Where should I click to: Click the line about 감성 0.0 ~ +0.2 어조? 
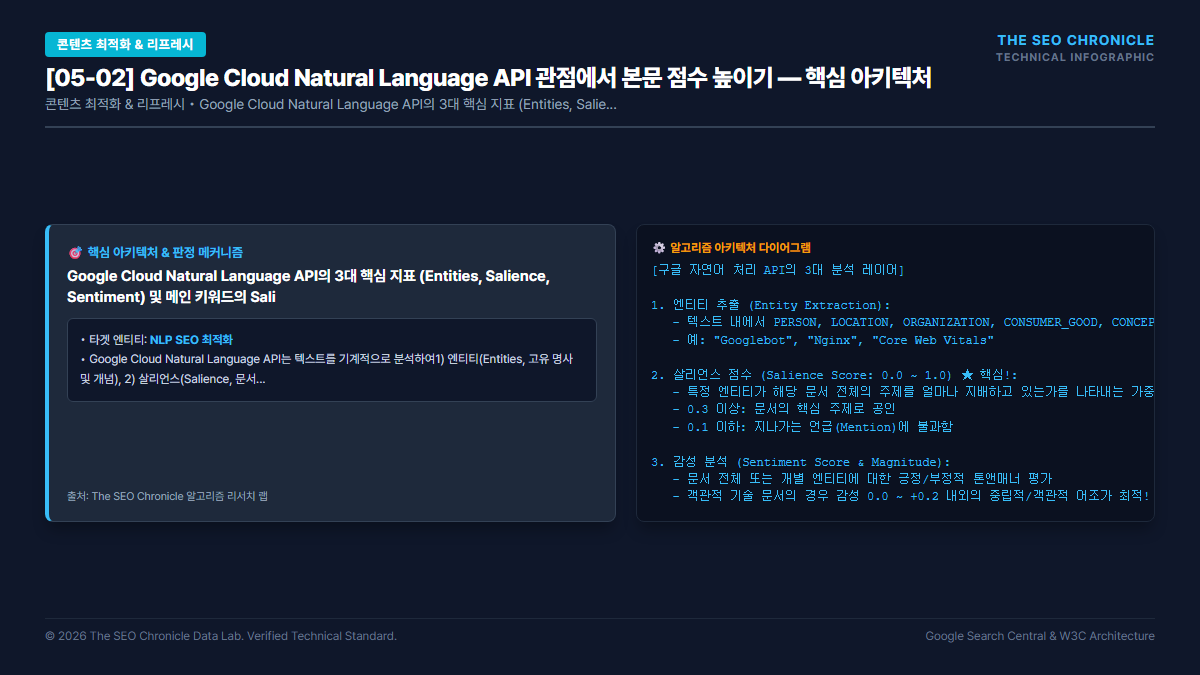[x=911, y=496]
